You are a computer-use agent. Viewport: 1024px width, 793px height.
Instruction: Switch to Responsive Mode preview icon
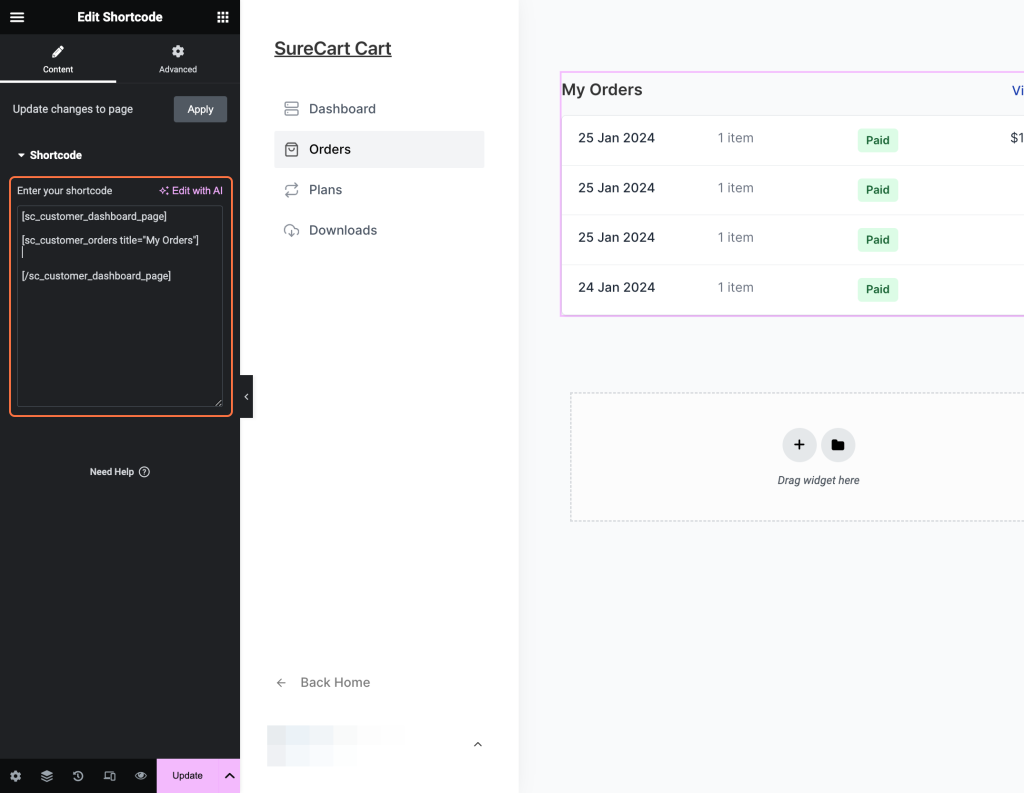pos(109,775)
